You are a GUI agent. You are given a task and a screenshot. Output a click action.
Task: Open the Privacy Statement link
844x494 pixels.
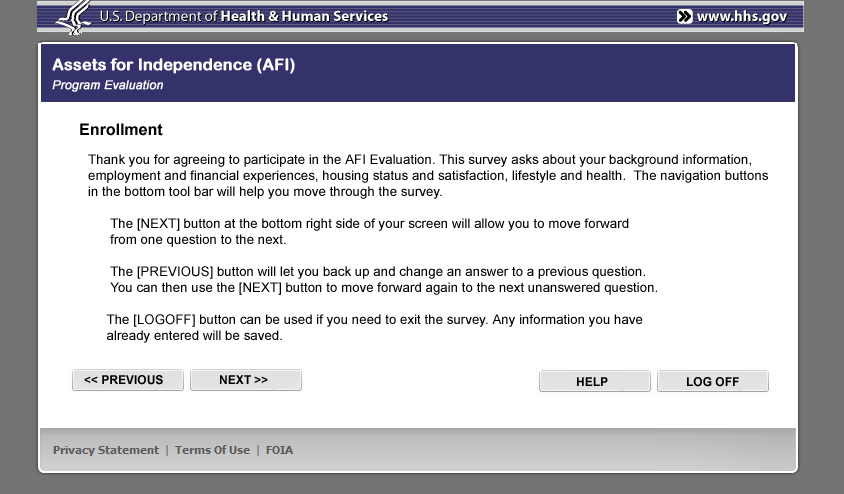click(106, 450)
